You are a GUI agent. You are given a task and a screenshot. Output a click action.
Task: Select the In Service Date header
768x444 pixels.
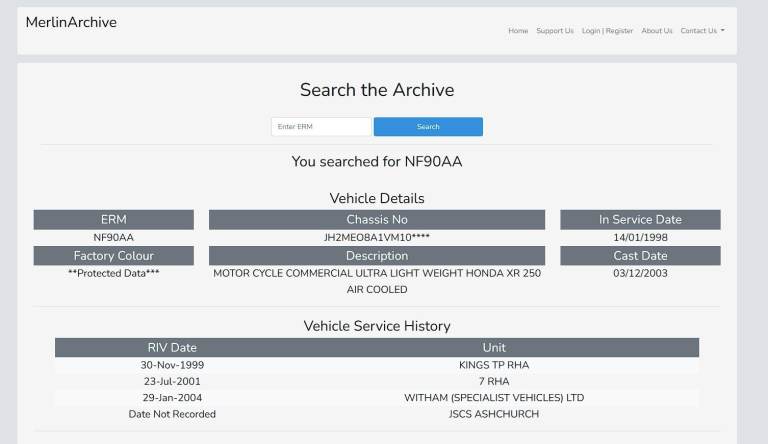(x=640, y=220)
